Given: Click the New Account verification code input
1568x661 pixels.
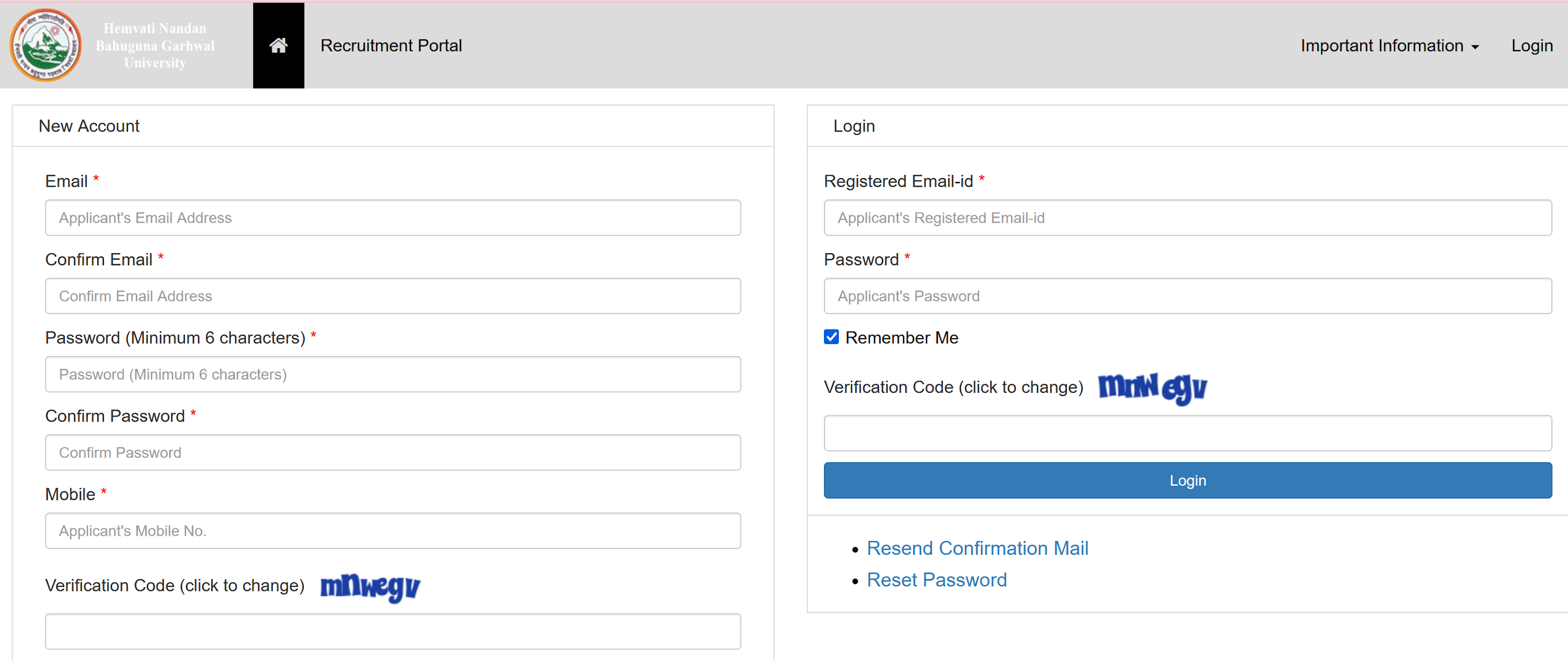Looking at the screenshot, I should tap(393, 632).
